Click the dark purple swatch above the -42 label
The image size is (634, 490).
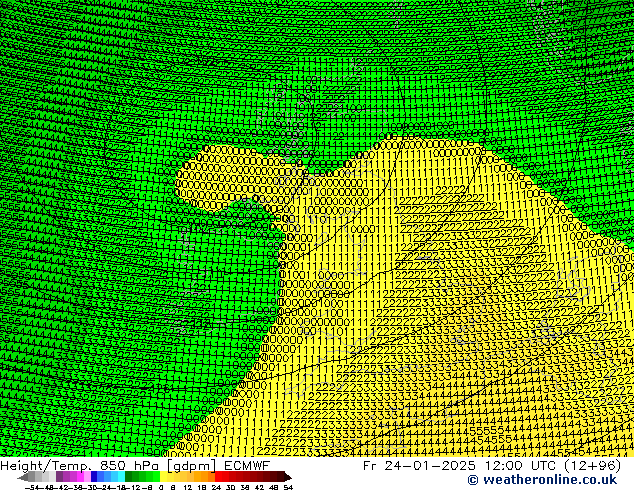point(59,477)
